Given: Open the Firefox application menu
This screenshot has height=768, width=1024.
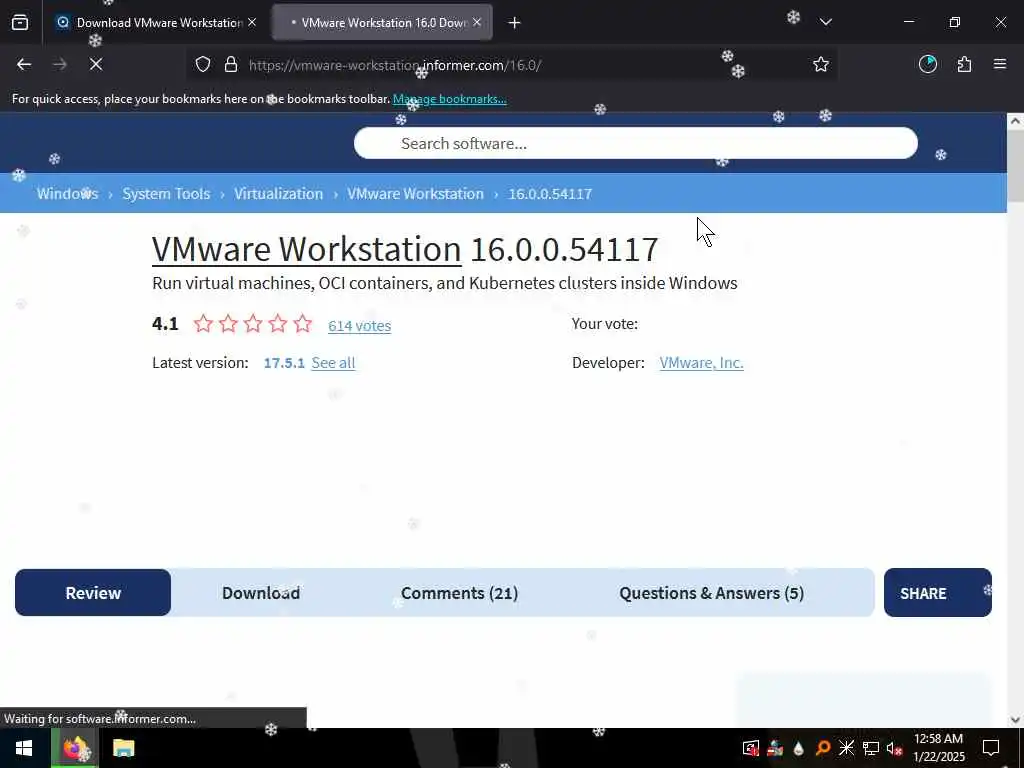Looking at the screenshot, I should click(x=1000, y=64).
